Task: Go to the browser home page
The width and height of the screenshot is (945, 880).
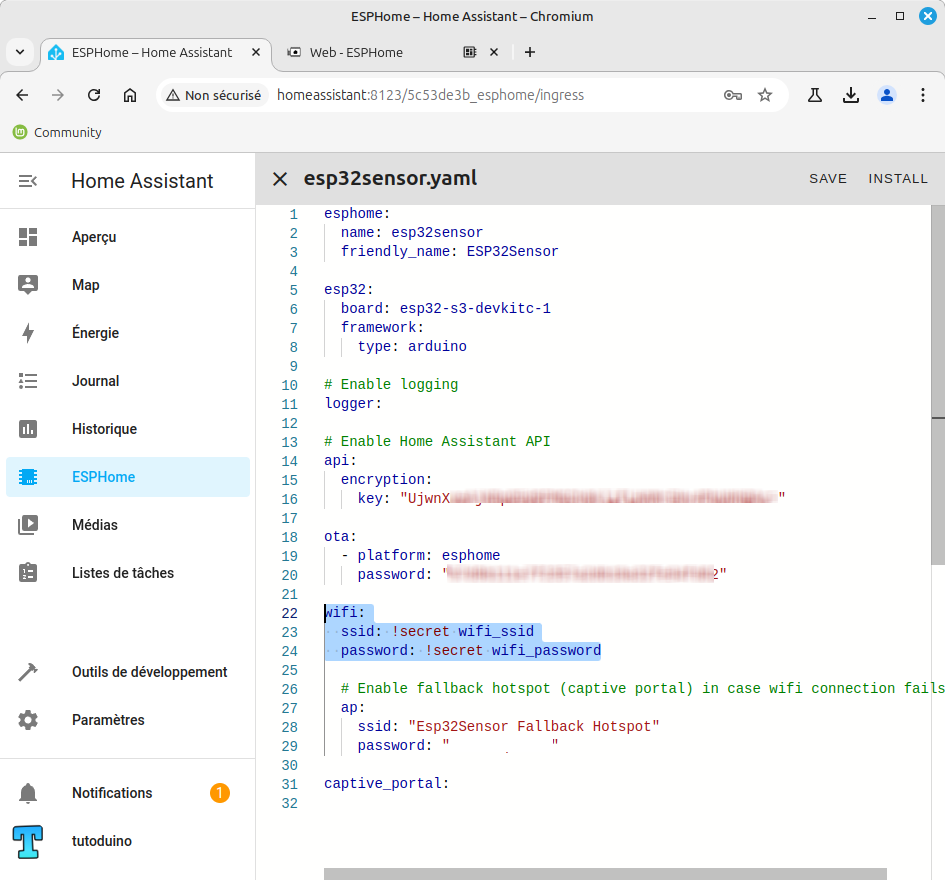Action: tap(130, 95)
